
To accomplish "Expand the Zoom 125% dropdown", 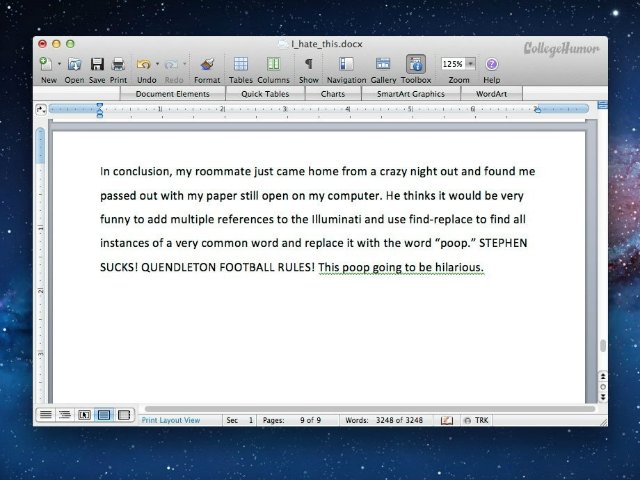I will (470, 64).
